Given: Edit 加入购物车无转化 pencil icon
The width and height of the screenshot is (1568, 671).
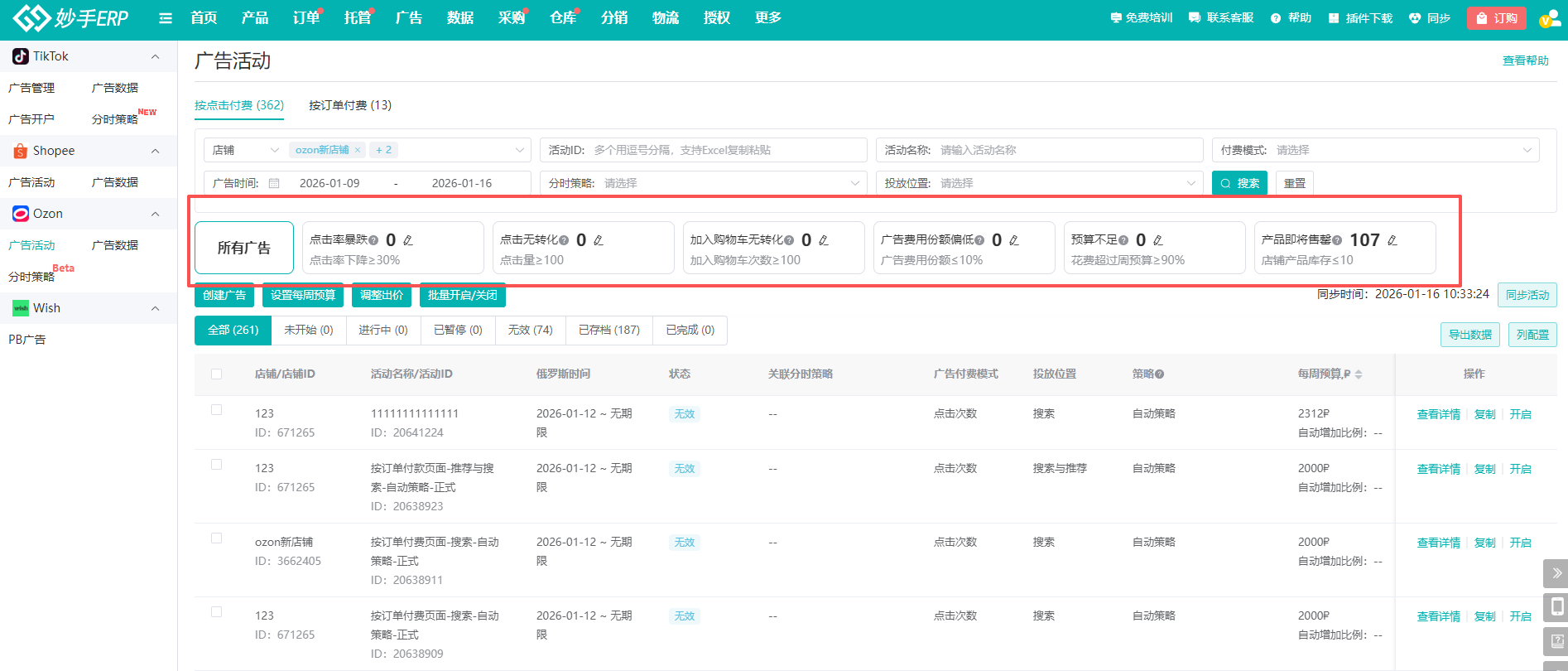Looking at the screenshot, I should click(824, 240).
